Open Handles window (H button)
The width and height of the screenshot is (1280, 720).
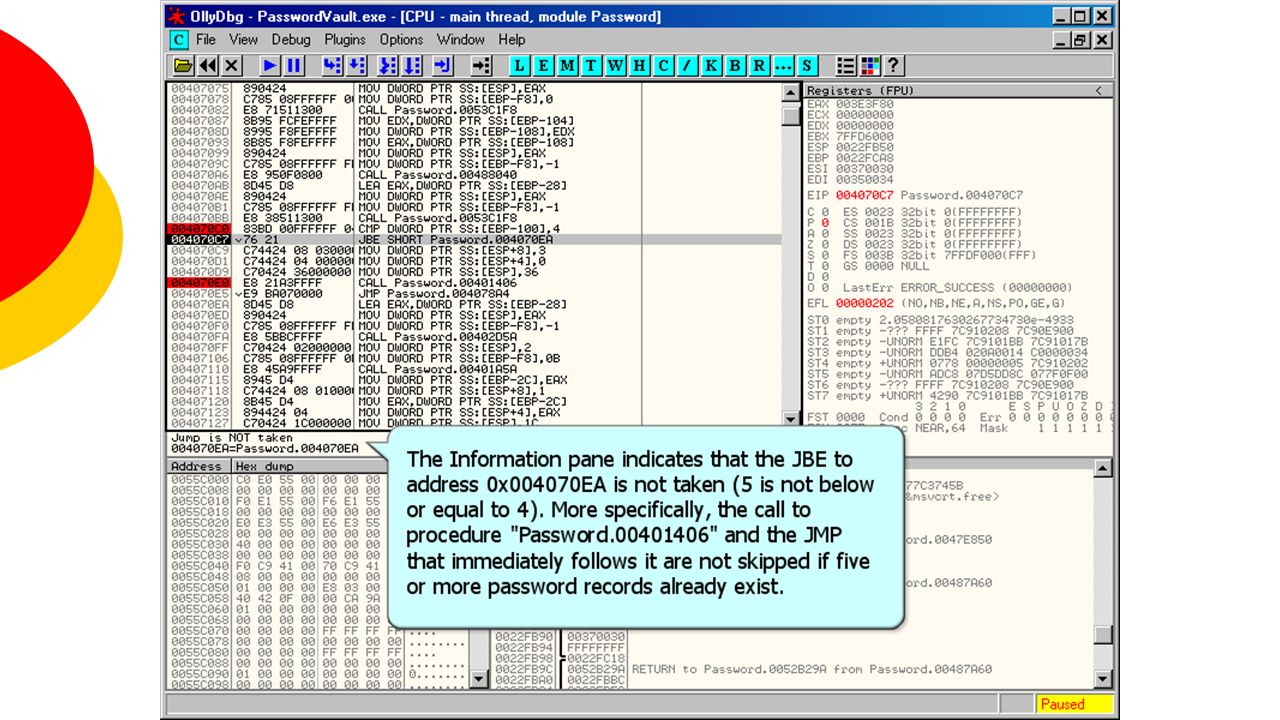(640, 66)
